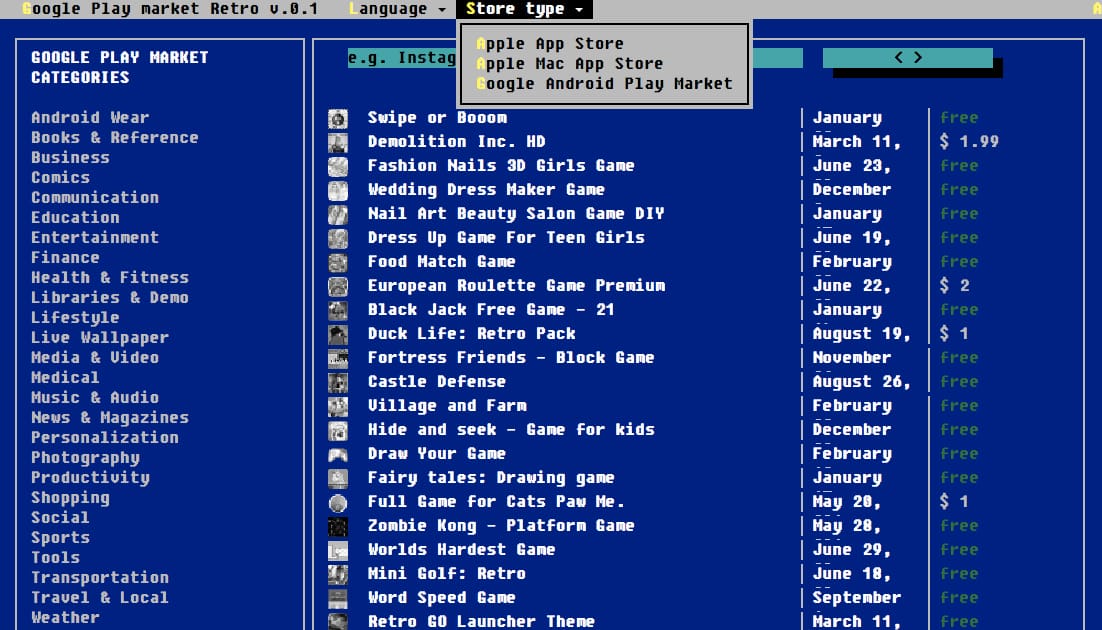This screenshot has height=630, width=1102.
Task: Browse the Sports category
Action: (60, 538)
